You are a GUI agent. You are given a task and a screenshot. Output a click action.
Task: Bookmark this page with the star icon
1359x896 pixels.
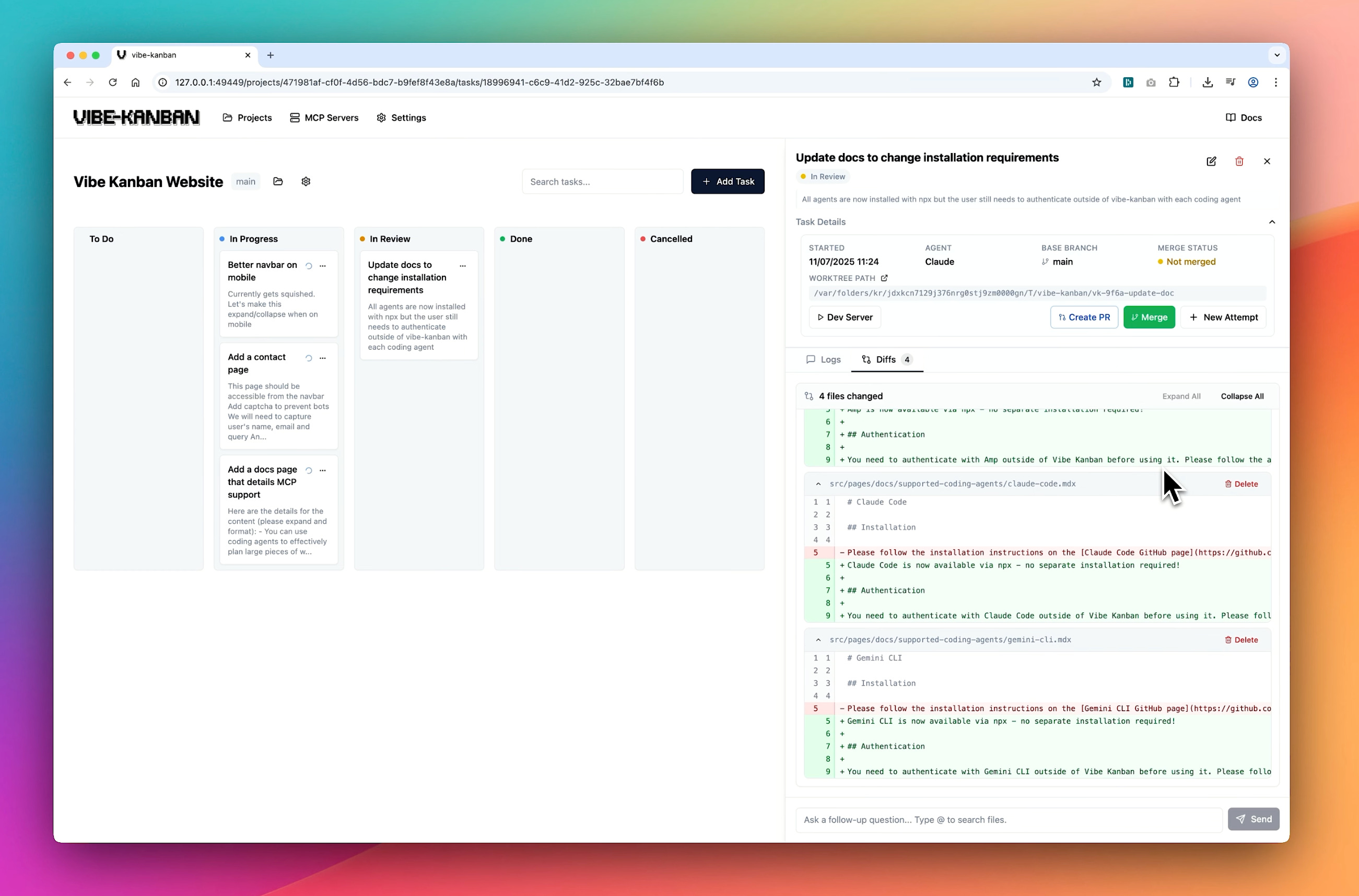point(1096,82)
